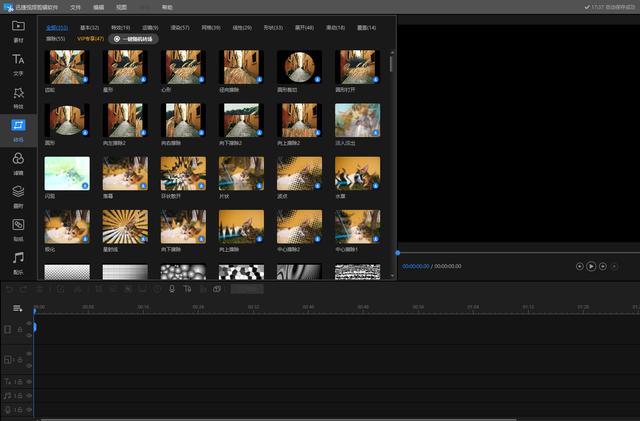Click the one-key random transition button
This screenshot has height=421, width=640.
[133, 39]
